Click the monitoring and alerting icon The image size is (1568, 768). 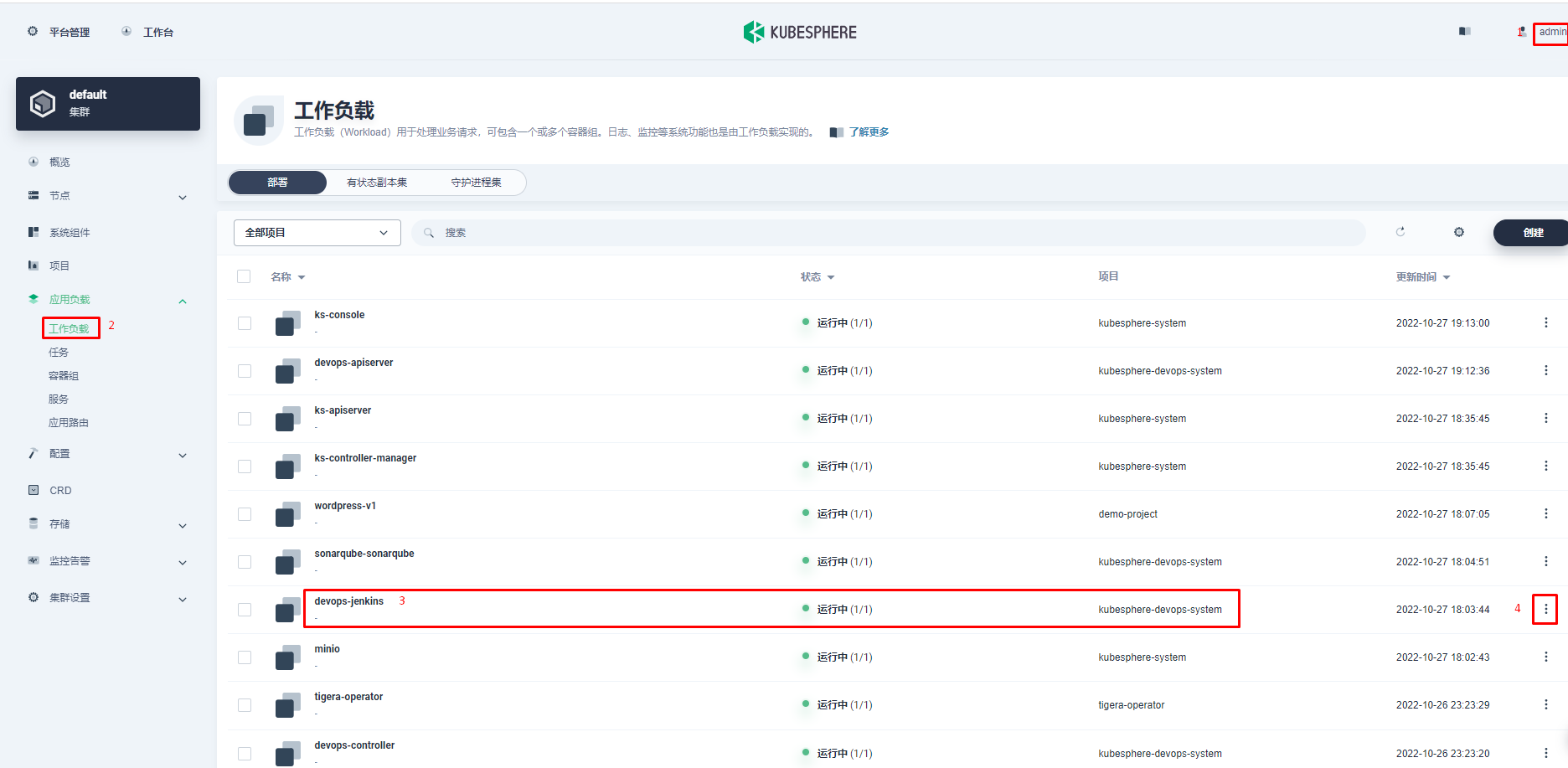pyautogui.click(x=34, y=560)
